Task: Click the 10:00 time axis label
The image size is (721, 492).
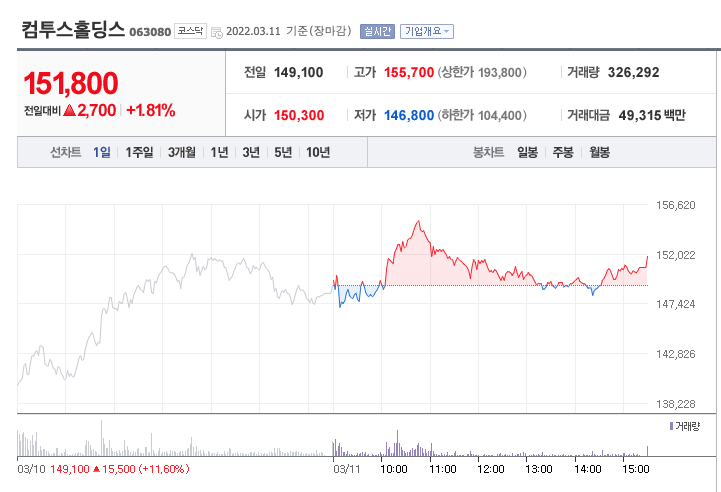Action: 394,469
